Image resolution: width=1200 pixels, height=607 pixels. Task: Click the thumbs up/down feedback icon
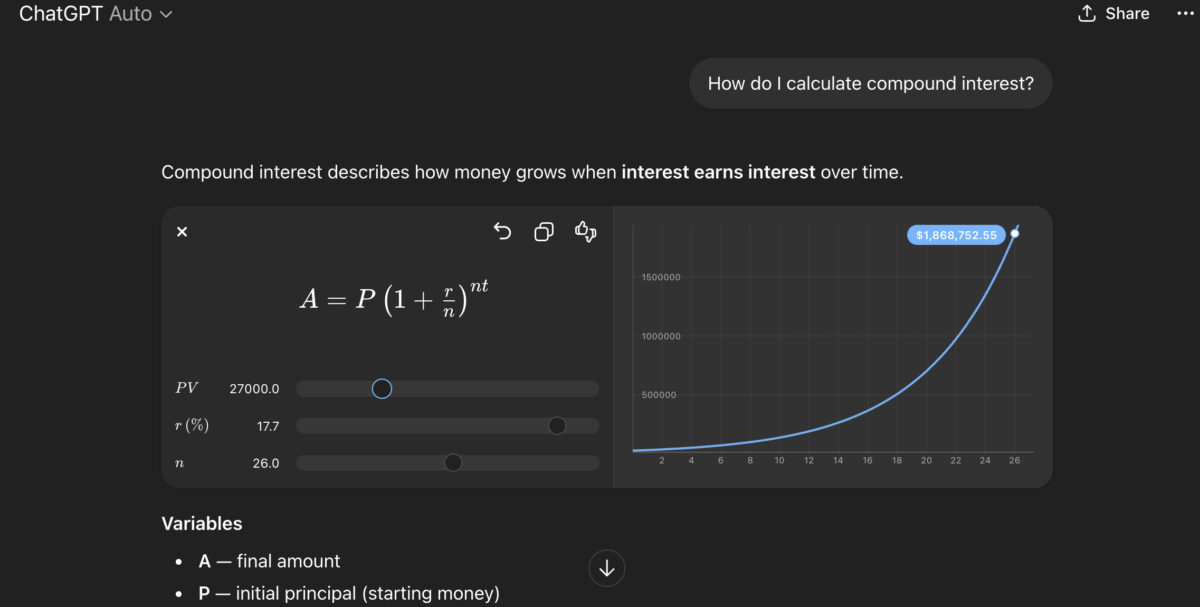pos(585,232)
